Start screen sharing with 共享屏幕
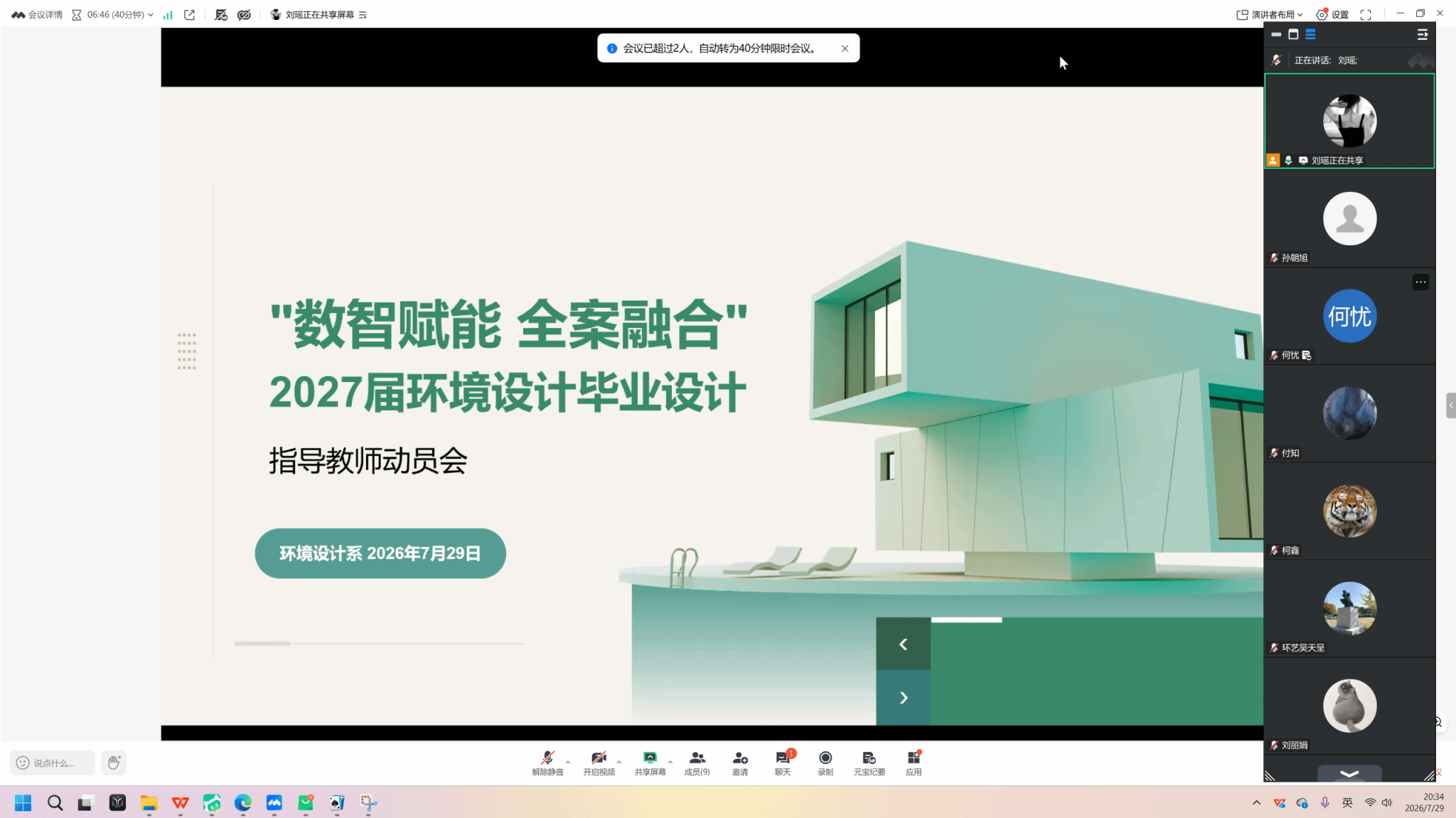 click(x=650, y=763)
